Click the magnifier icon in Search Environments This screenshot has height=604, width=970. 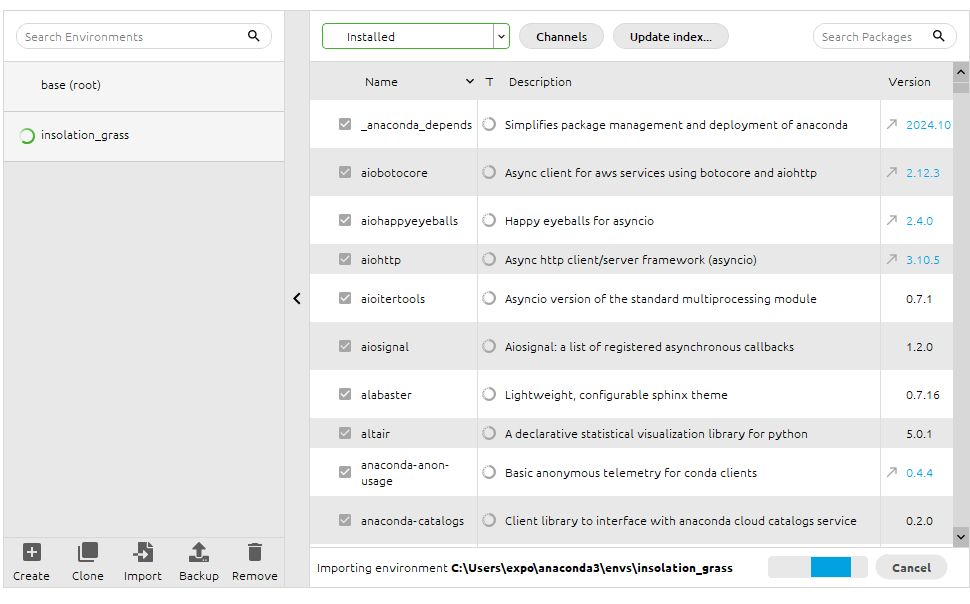(x=254, y=36)
